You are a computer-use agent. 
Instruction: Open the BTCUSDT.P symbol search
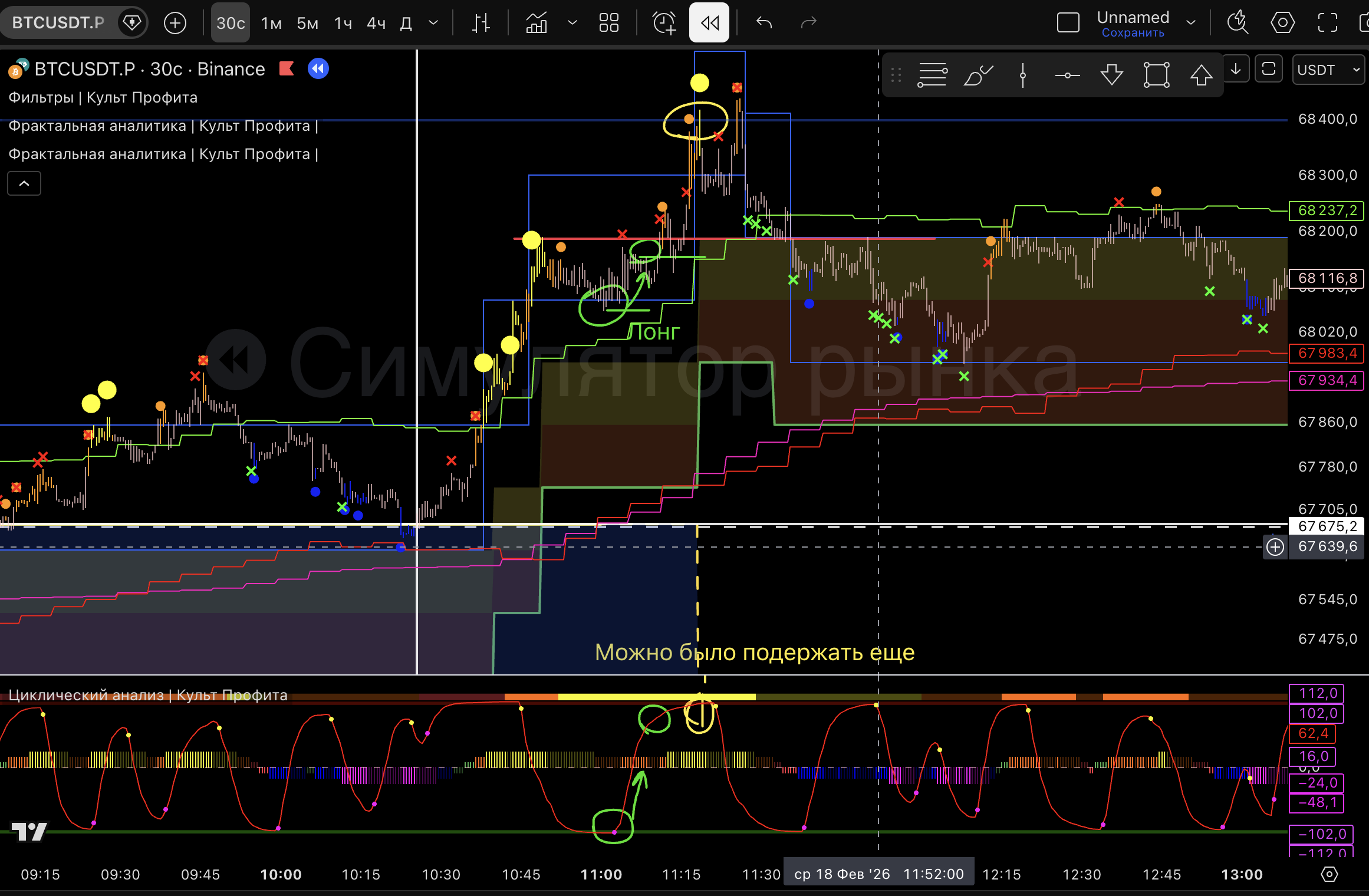58,23
